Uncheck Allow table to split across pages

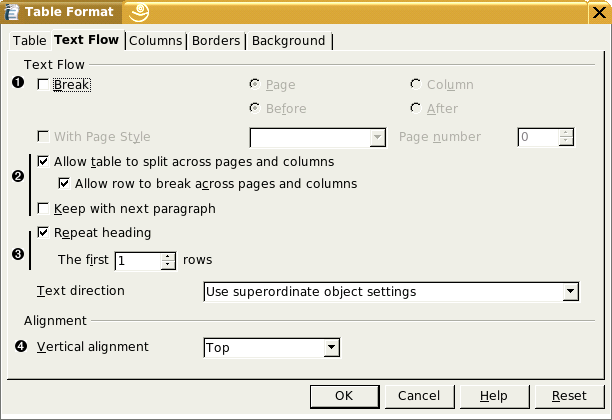(43, 161)
